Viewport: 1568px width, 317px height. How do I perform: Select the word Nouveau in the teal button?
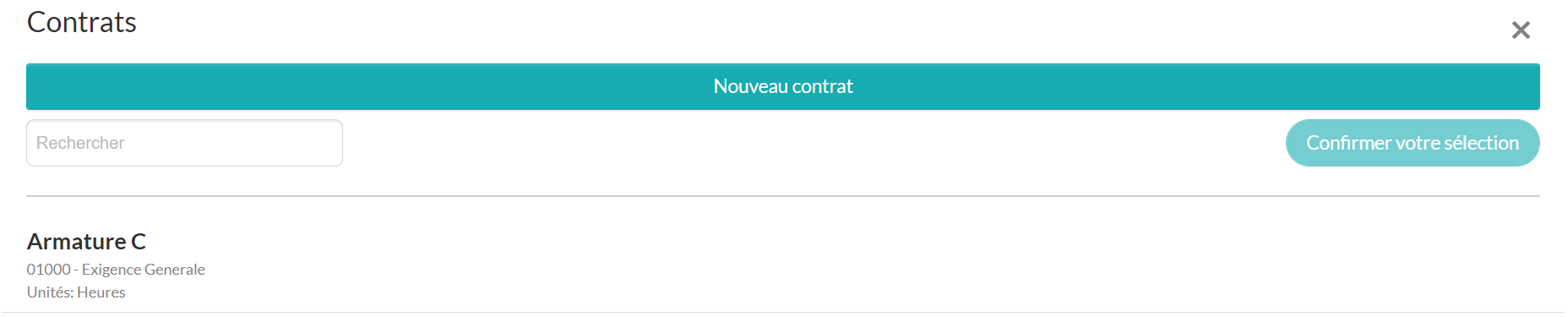[x=750, y=86]
